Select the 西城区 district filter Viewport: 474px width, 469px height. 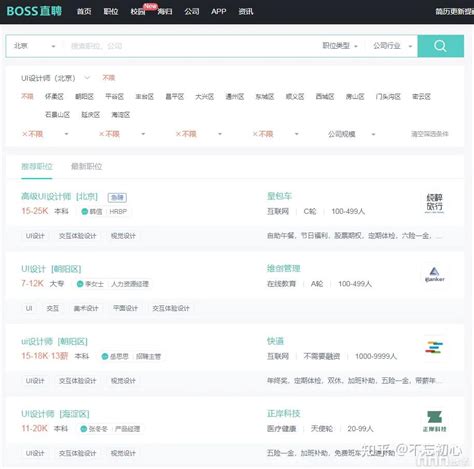tap(325, 97)
